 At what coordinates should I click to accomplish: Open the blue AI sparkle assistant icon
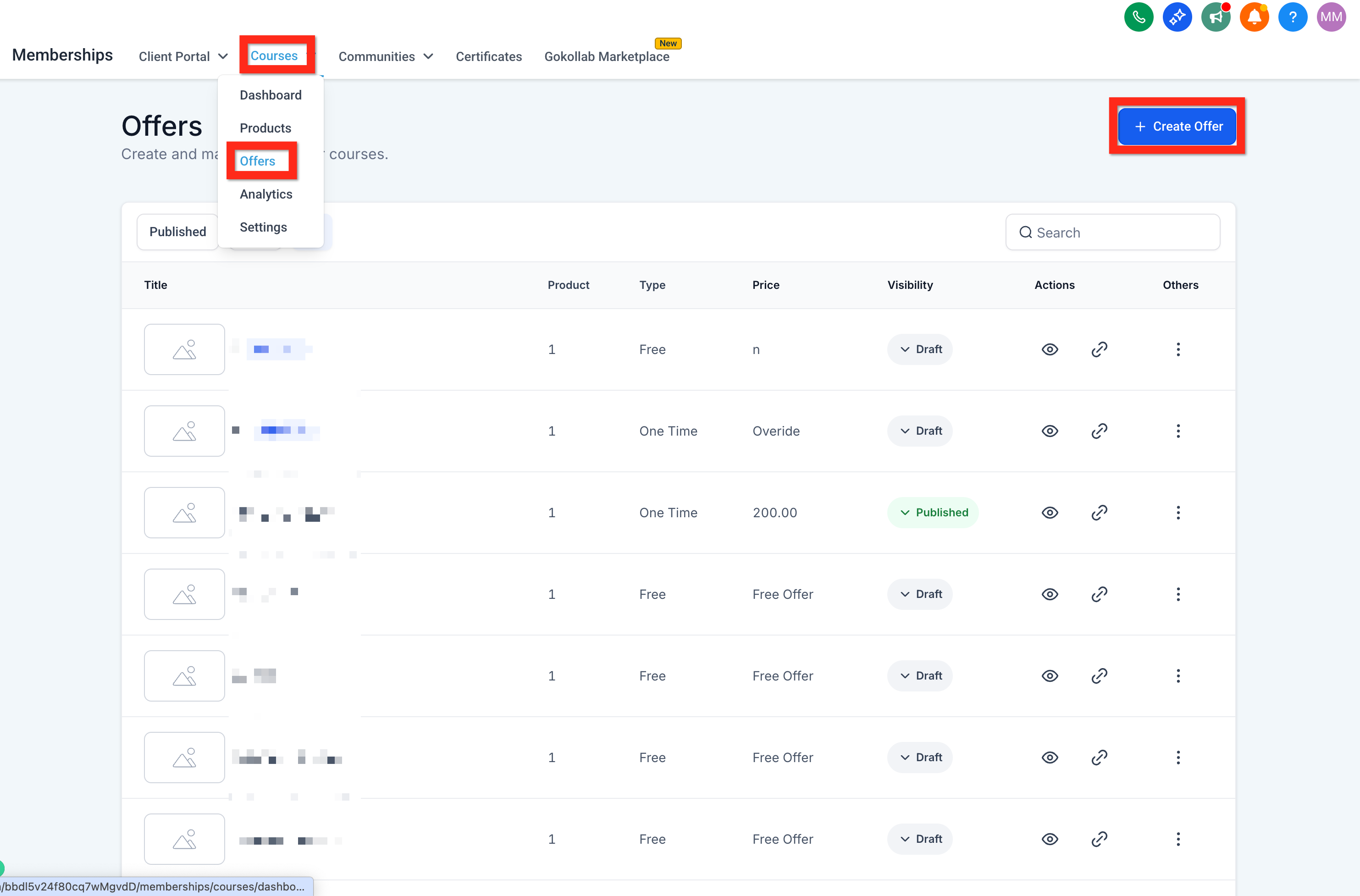pyautogui.click(x=1177, y=17)
